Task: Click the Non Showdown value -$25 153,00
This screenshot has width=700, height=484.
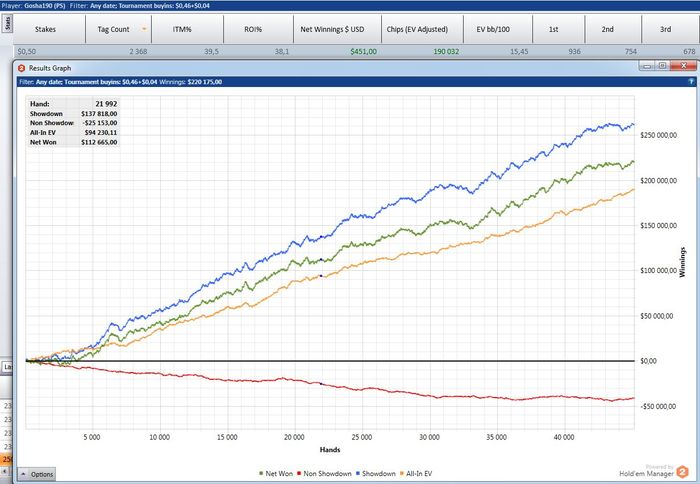Action: point(100,123)
